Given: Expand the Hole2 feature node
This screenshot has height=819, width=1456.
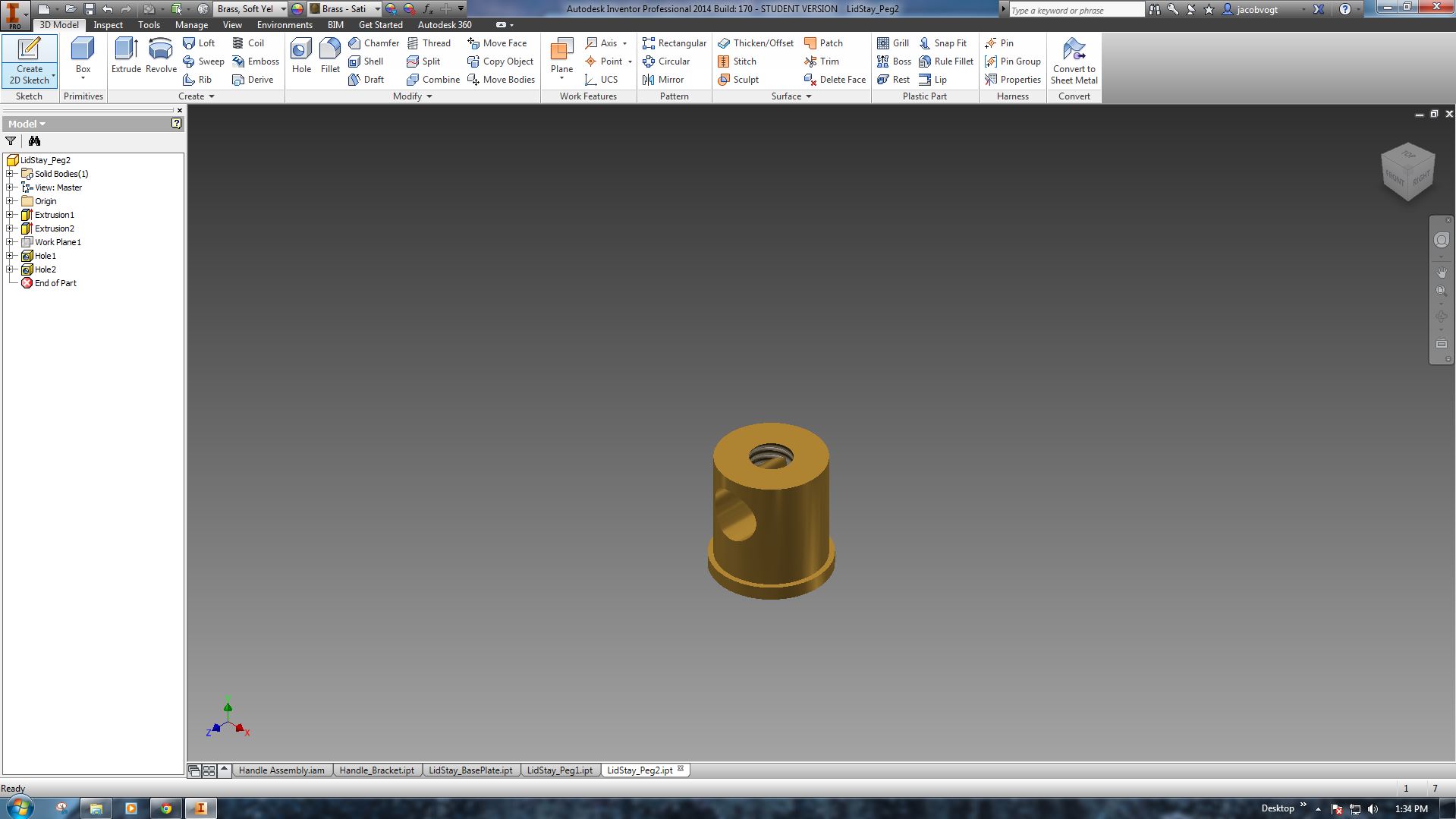Looking at the screenshot, I should coord(11,269).
